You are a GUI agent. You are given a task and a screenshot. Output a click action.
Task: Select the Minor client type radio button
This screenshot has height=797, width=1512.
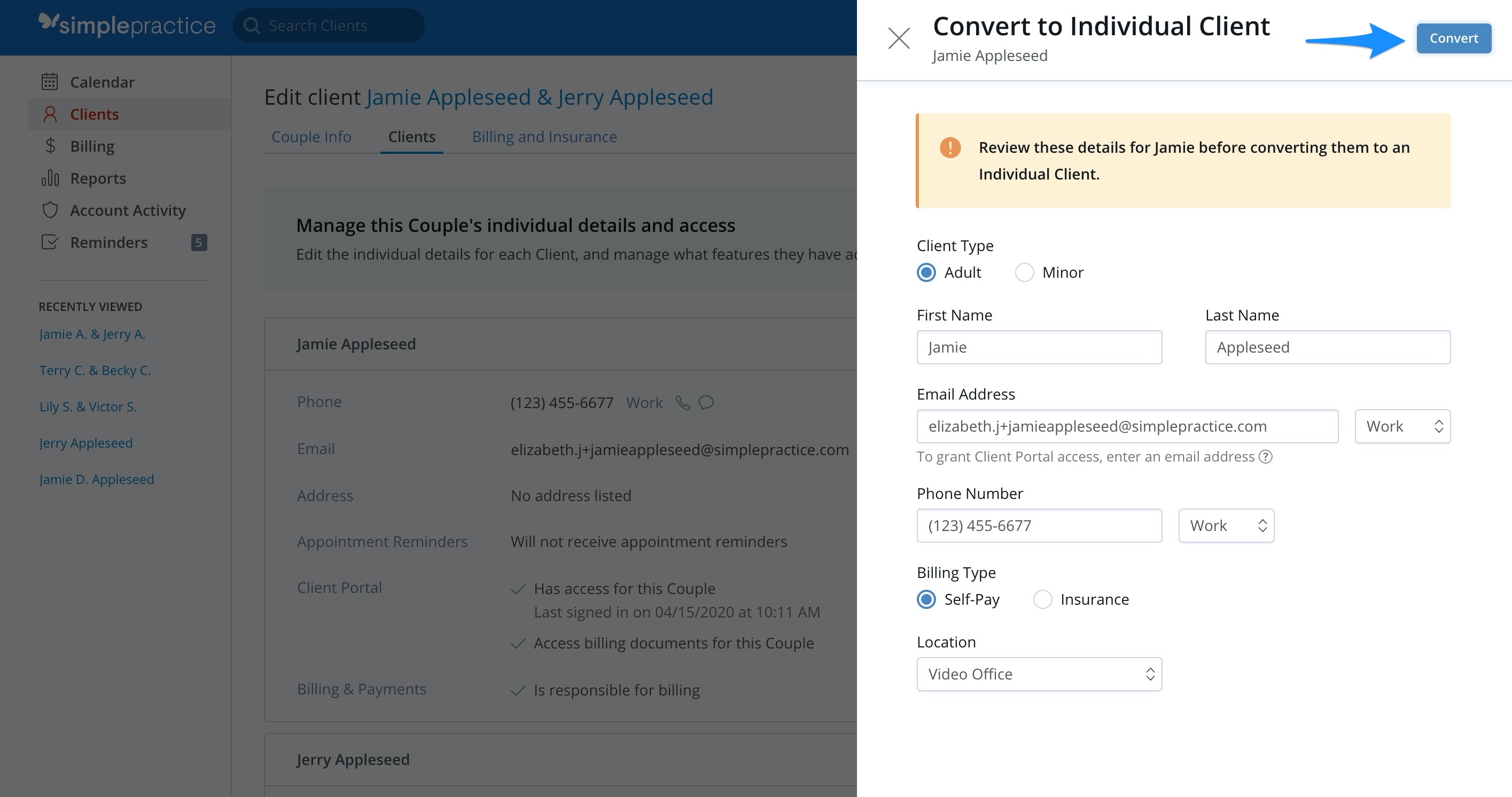coord(1025,271)
